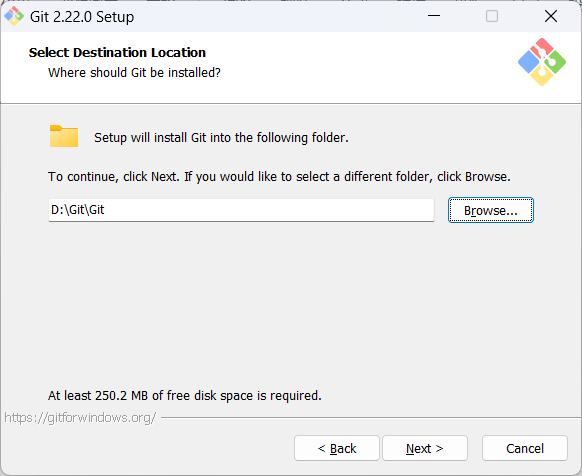Return with the < Back button

tap(337, 448)
